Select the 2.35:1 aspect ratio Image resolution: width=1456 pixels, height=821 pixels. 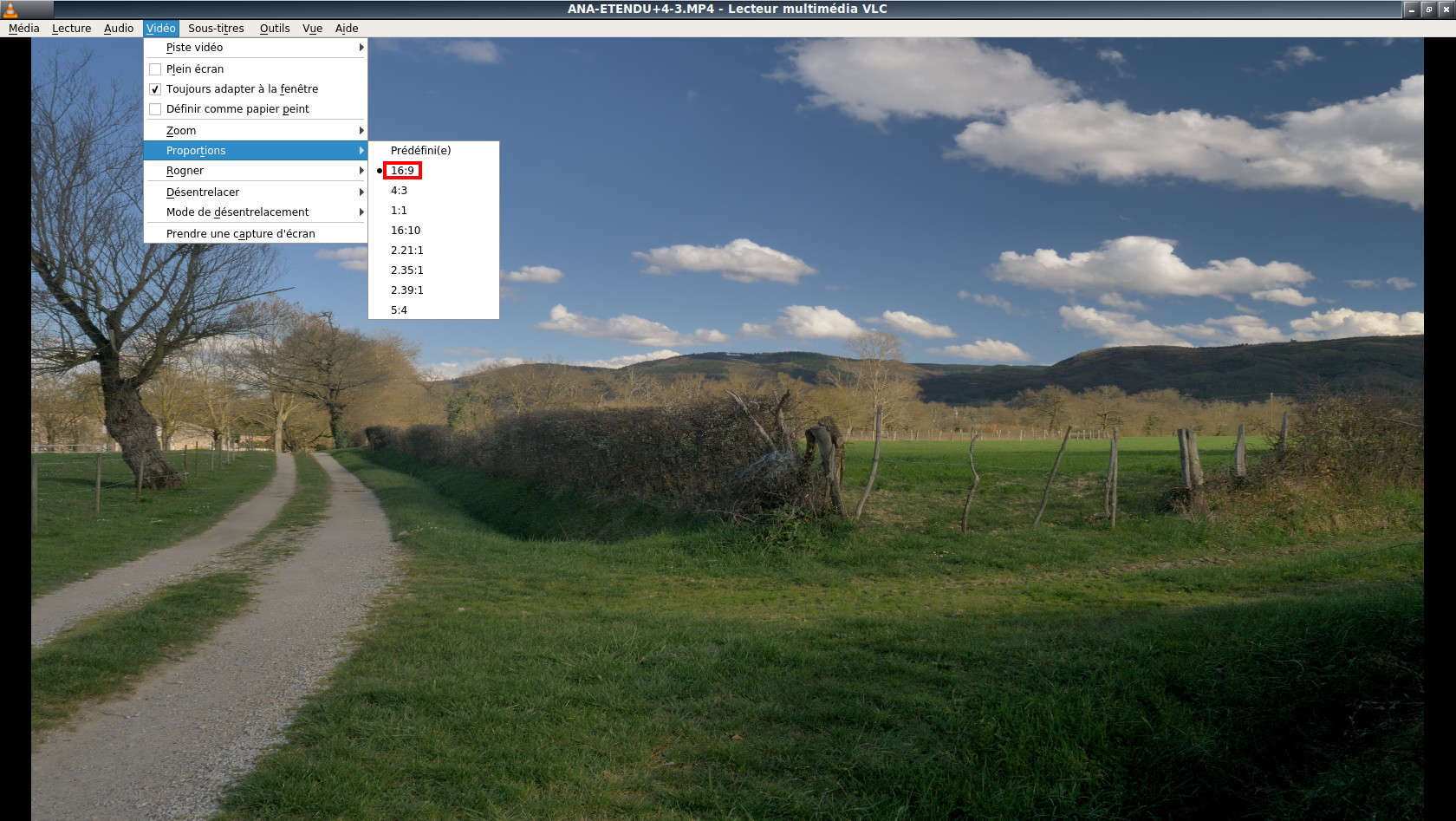[x=407, y=270]
